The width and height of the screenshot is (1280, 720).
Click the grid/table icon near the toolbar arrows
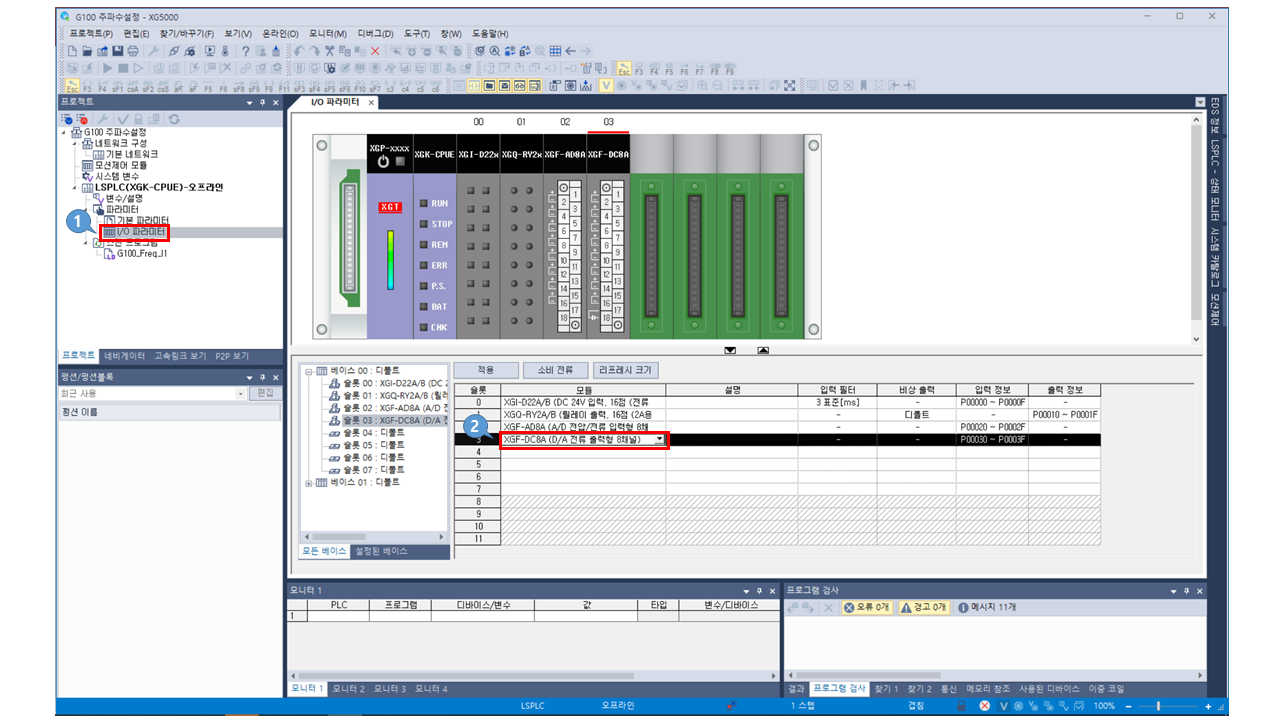(x=555, y=48)
